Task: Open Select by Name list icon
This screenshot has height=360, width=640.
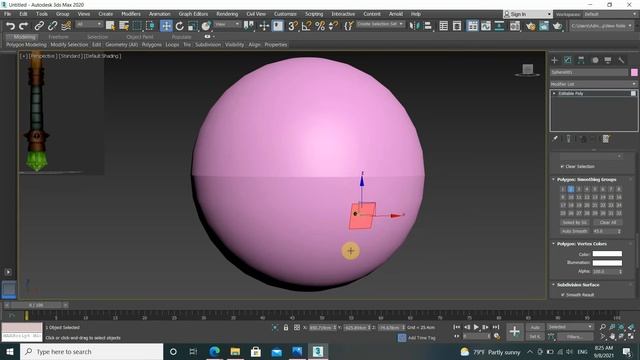Action: coord(124,26)
